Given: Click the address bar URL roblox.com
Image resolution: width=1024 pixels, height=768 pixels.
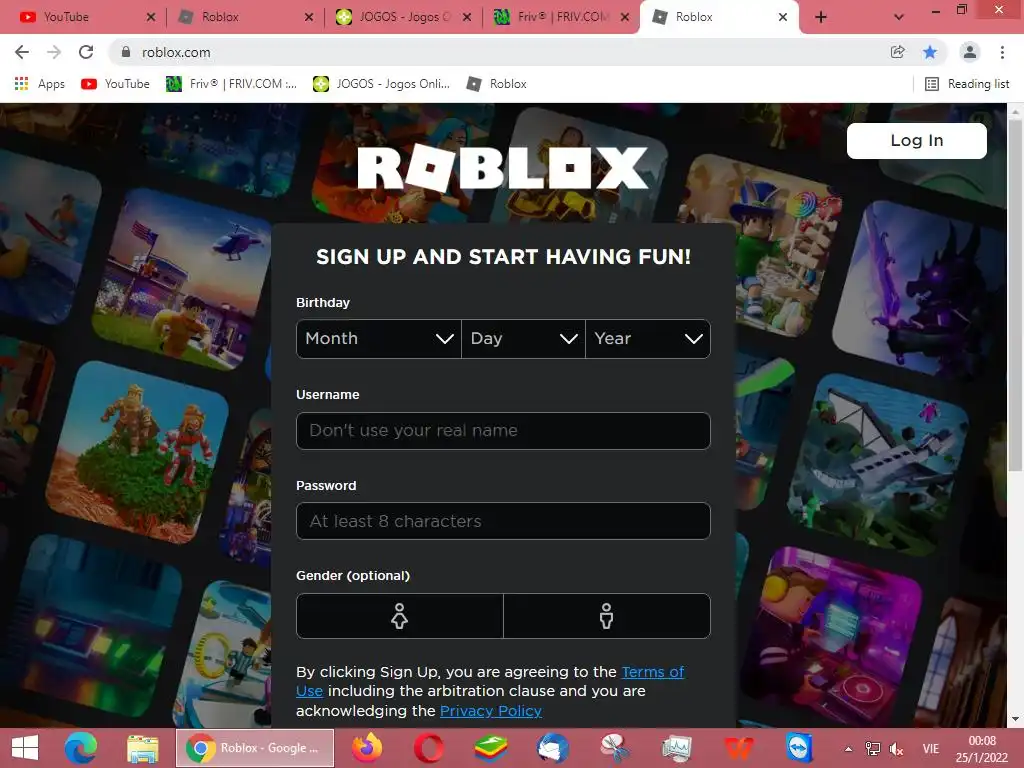Looking at the screenshot, I should coord(176,52).
